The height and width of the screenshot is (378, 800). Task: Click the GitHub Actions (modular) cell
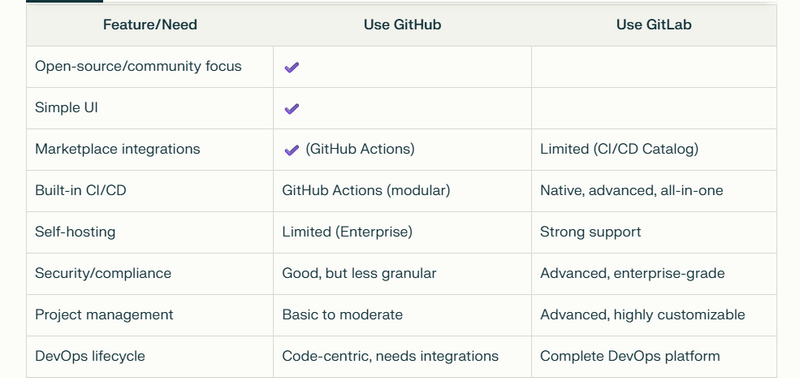pyautogui.click(x=403, y=191)
